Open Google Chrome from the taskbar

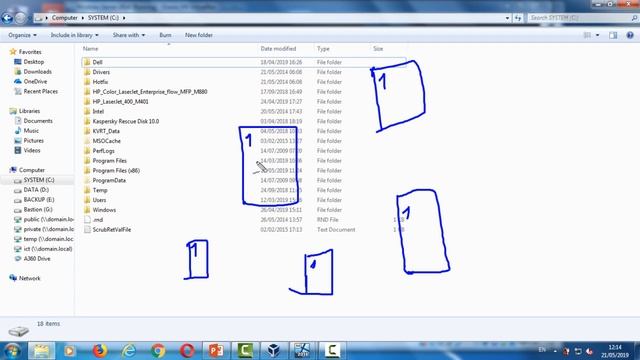point(158,351)
